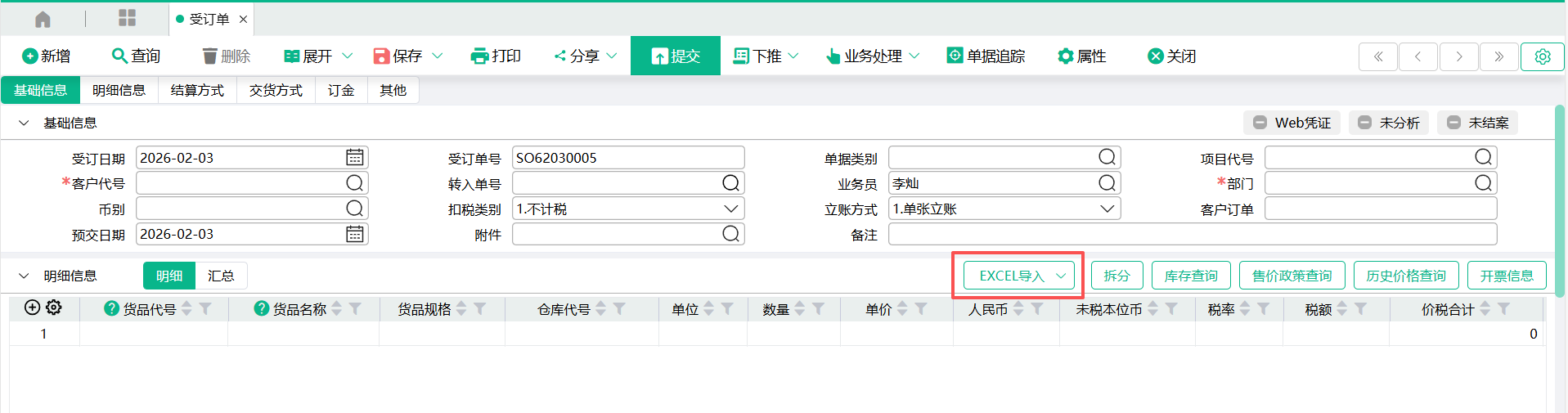Open grid column settings gear icon
This screenshot has height=413, width=1568.
[54, 308]
